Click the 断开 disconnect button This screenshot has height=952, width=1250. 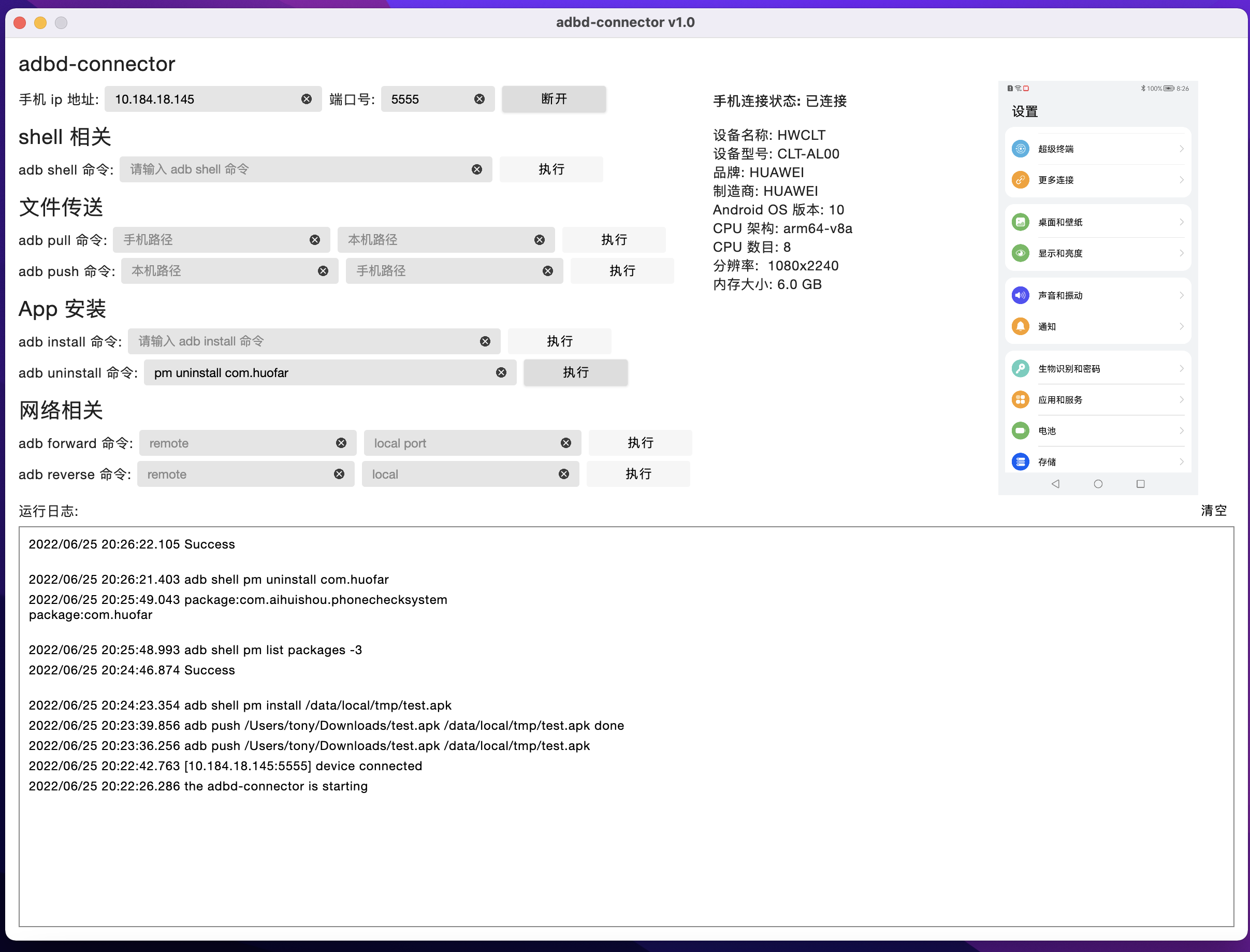[554, 99]
